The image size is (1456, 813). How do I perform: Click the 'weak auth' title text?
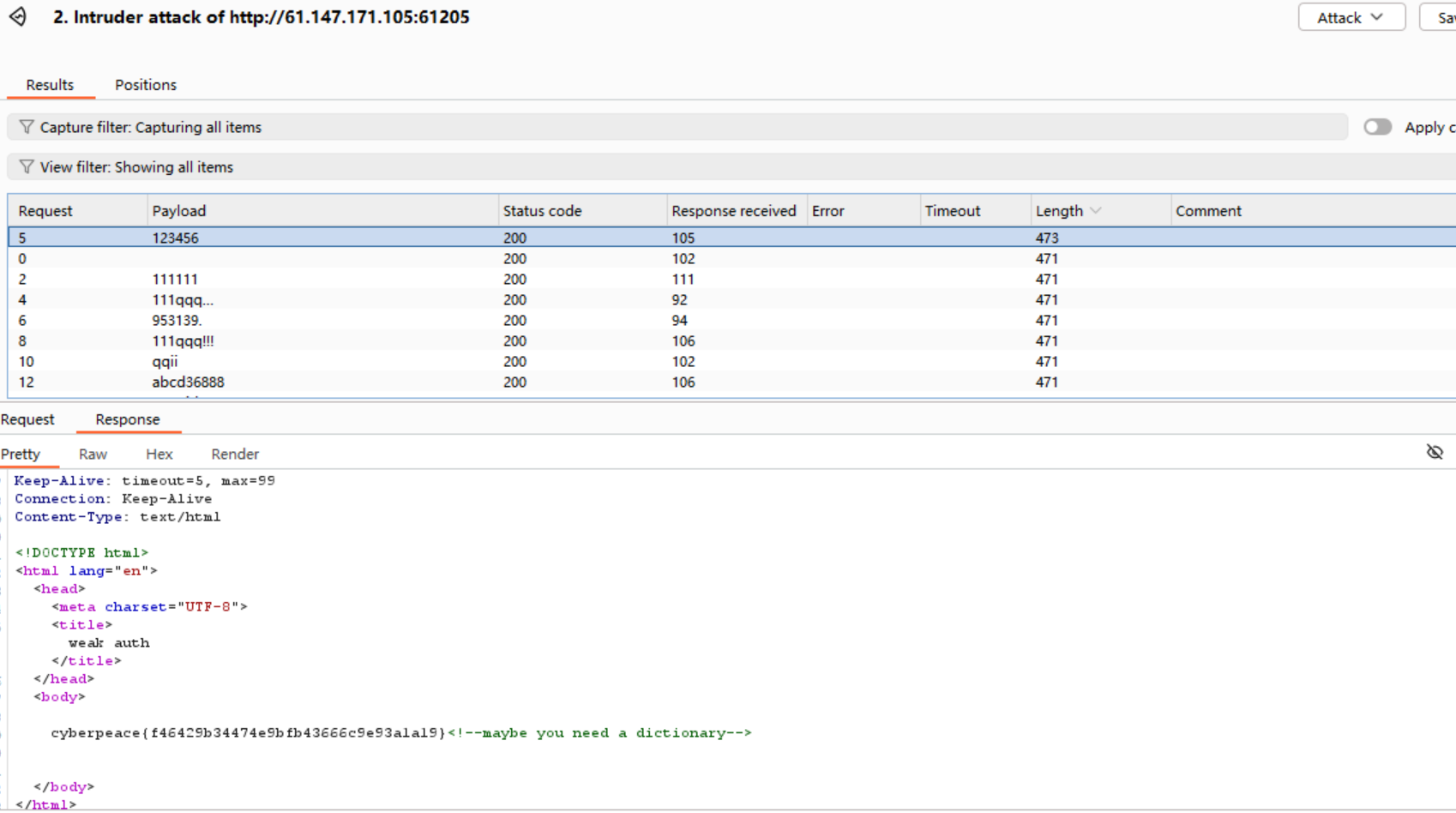click(109, 642)
